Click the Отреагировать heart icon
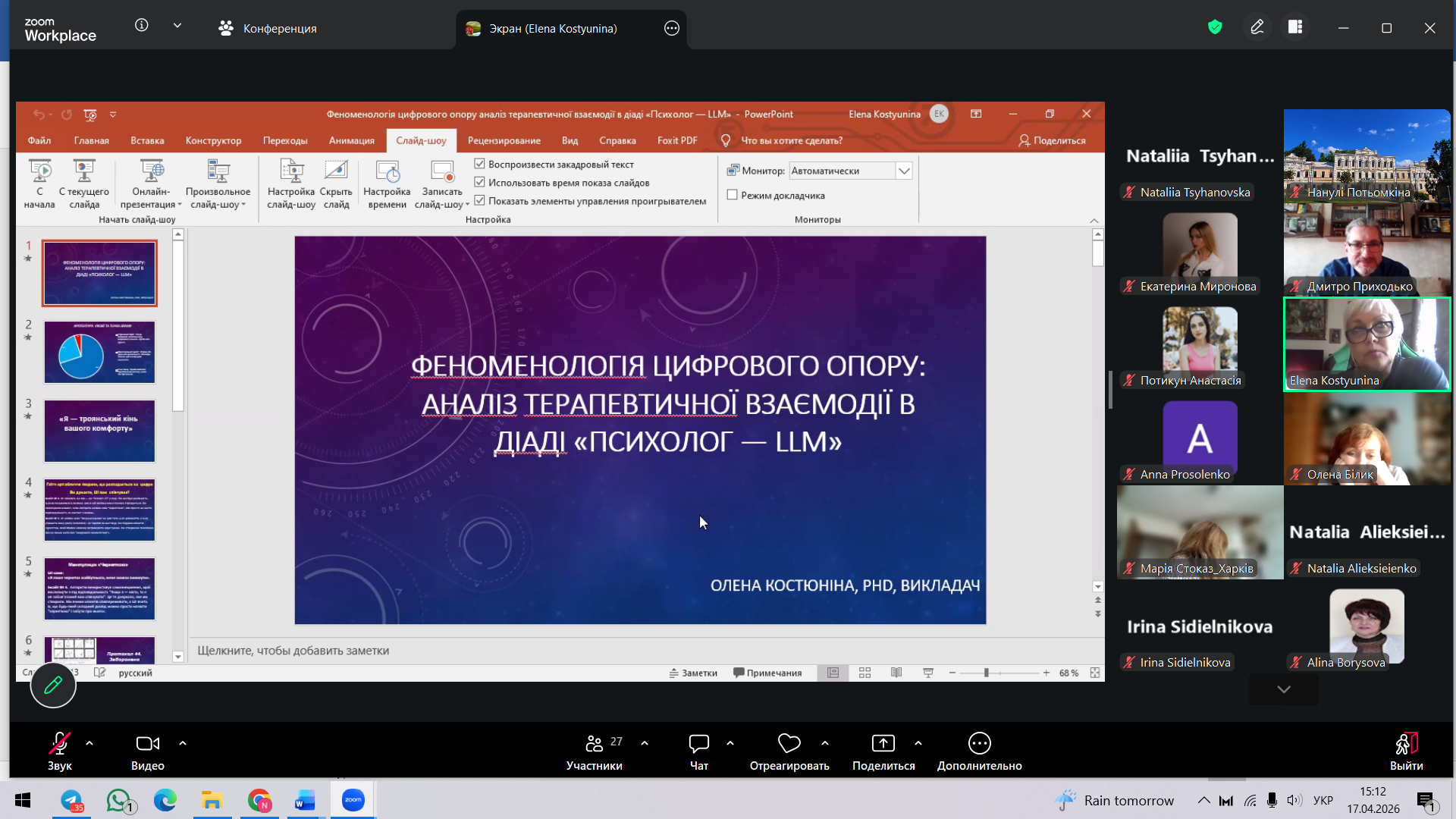Image resolution: width=1456 pixels, height=819 pixels. 789,744
